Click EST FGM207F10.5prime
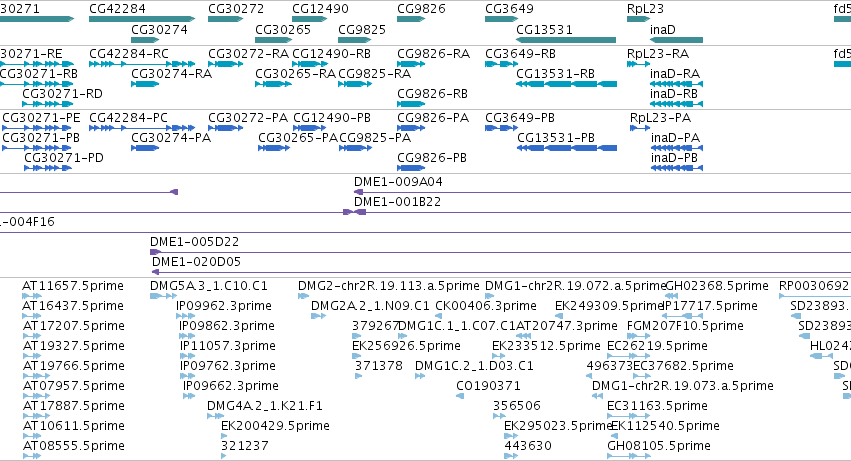 [x=685, y=326]
